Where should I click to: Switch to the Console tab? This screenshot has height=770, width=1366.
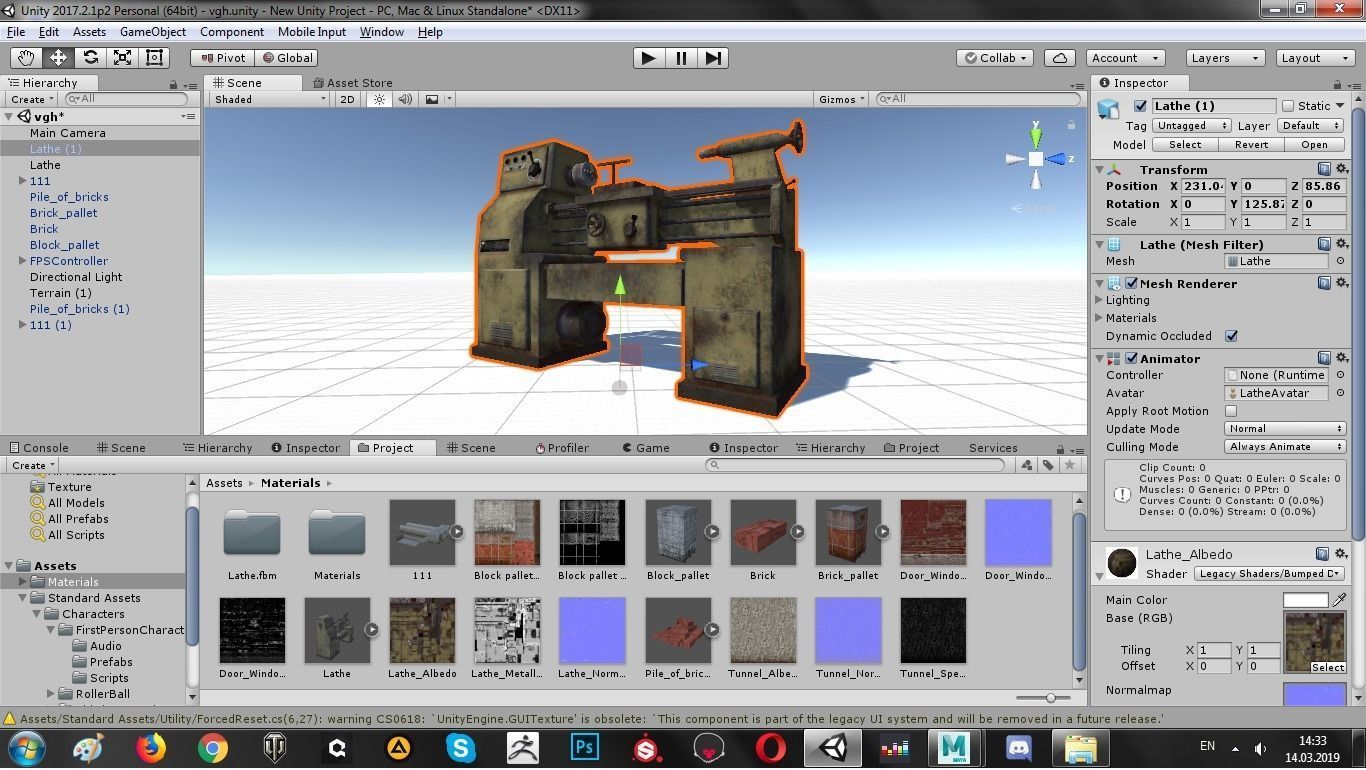(x=39, y=448)
